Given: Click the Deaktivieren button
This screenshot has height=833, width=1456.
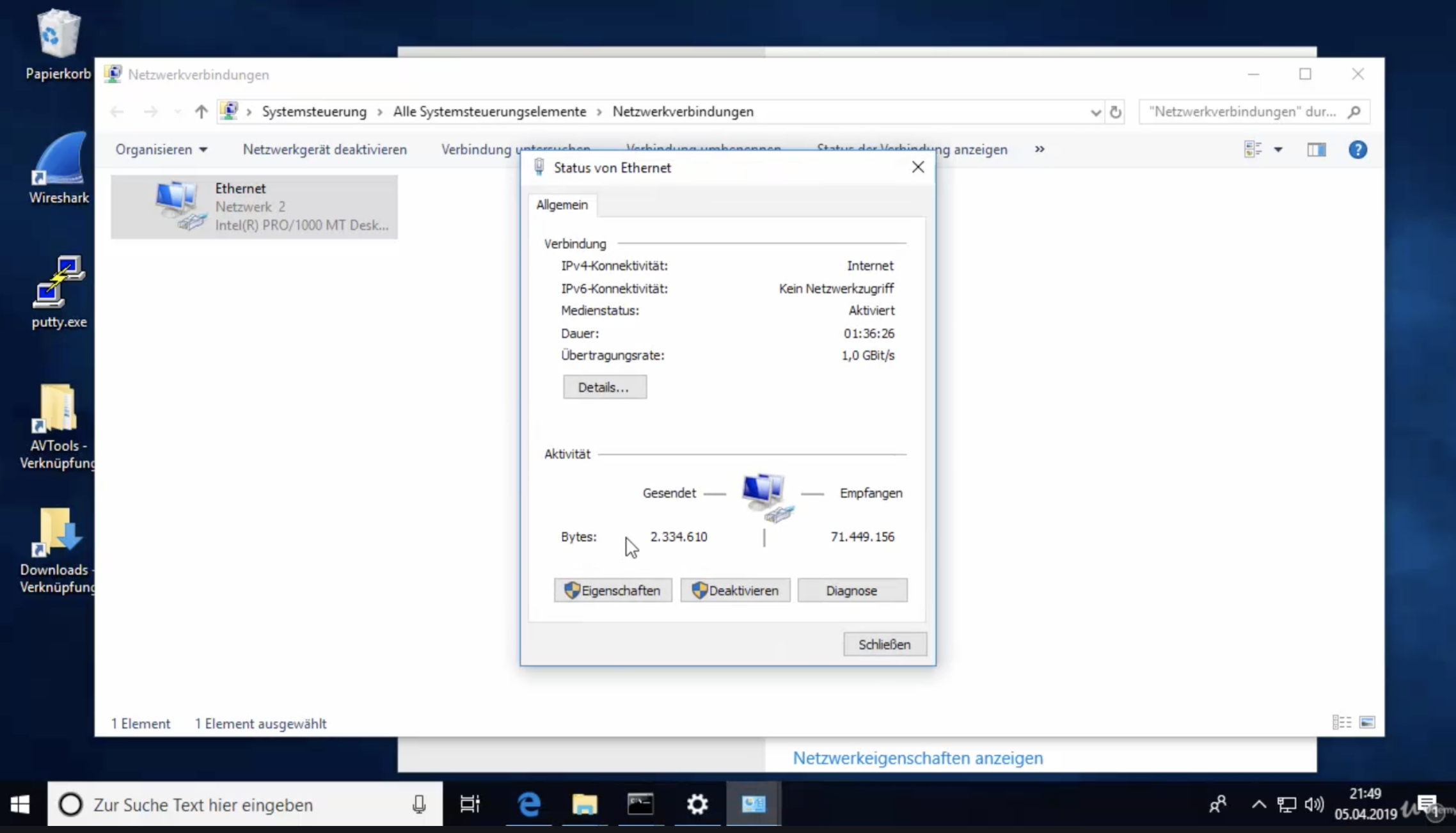Looking at the screenshot, I should click(735, 591).
